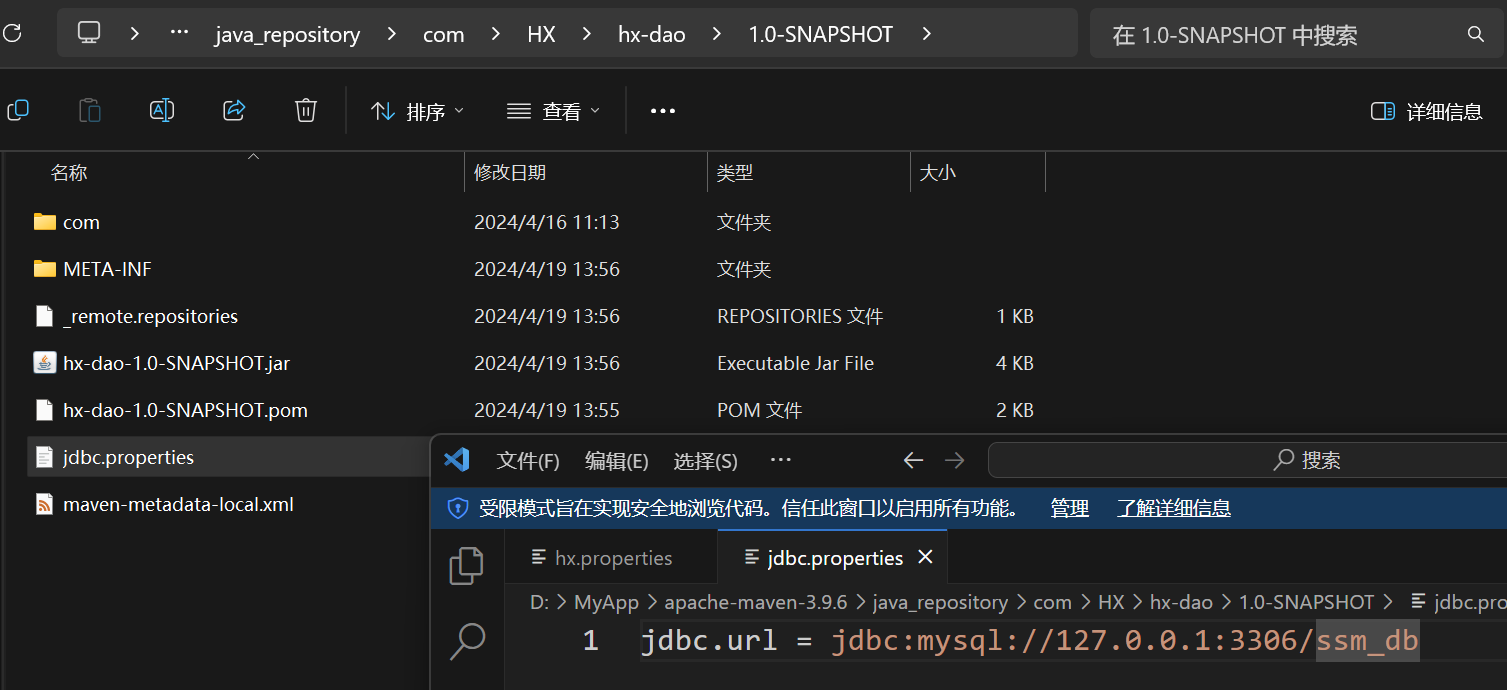
Task: Expand the 排序 sort dropdown
Action: (x=417, y=112)
